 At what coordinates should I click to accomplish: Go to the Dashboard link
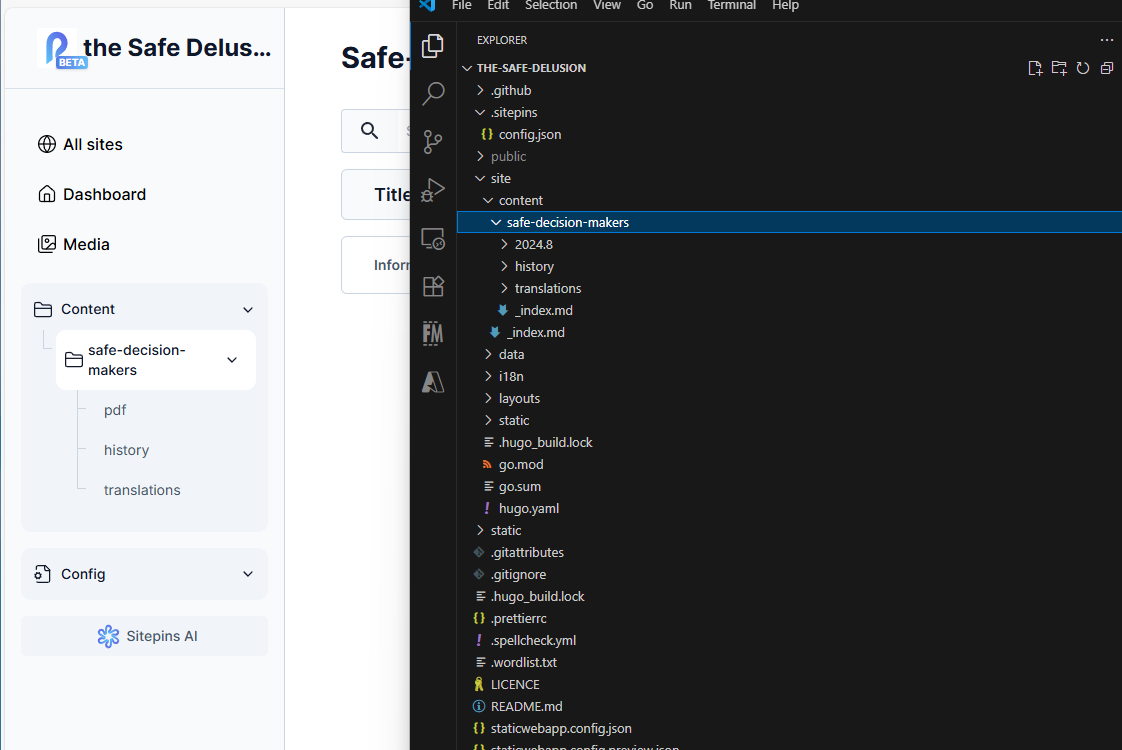click(104, 194)
